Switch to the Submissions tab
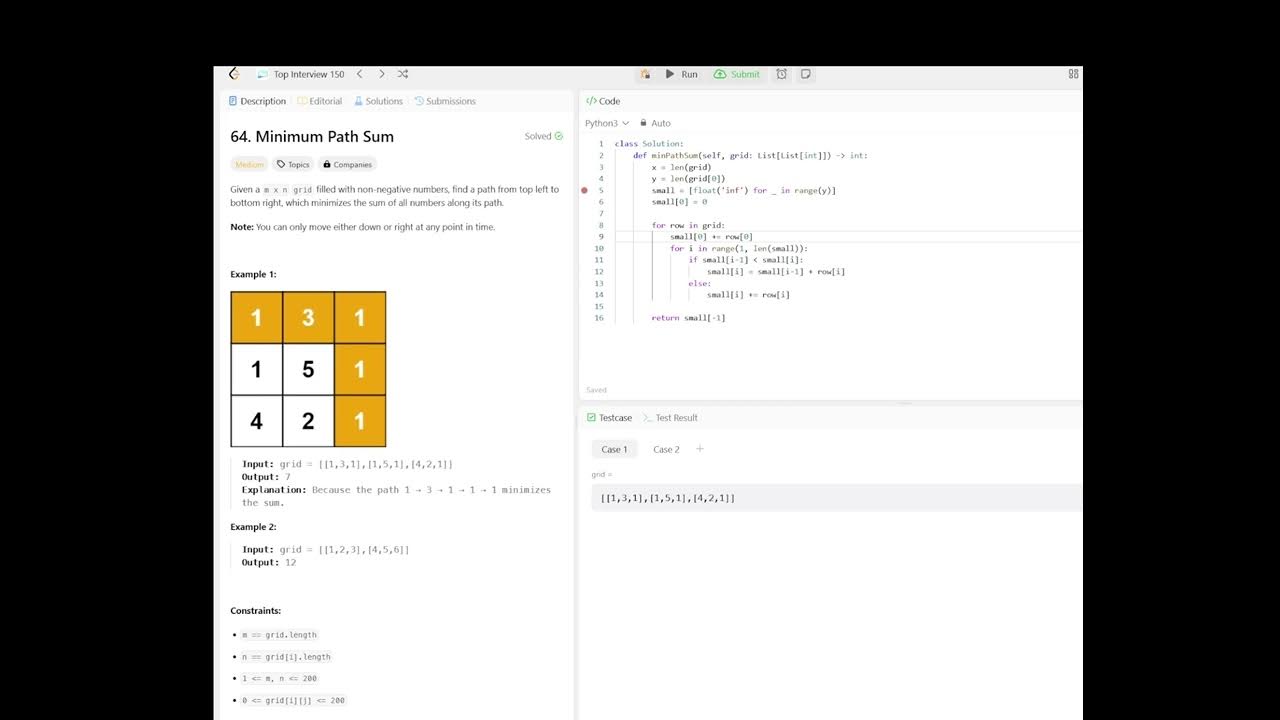The width and height of the screenshot is (1280, 720). pos(446,101)
